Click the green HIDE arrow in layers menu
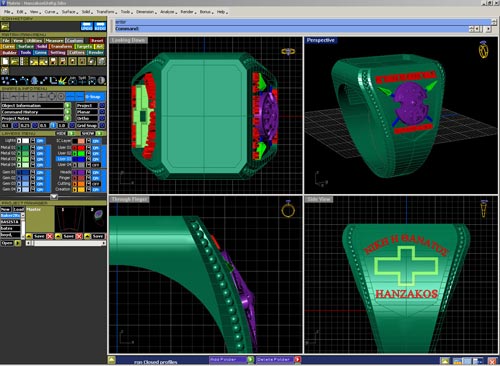 click(72, 133)
